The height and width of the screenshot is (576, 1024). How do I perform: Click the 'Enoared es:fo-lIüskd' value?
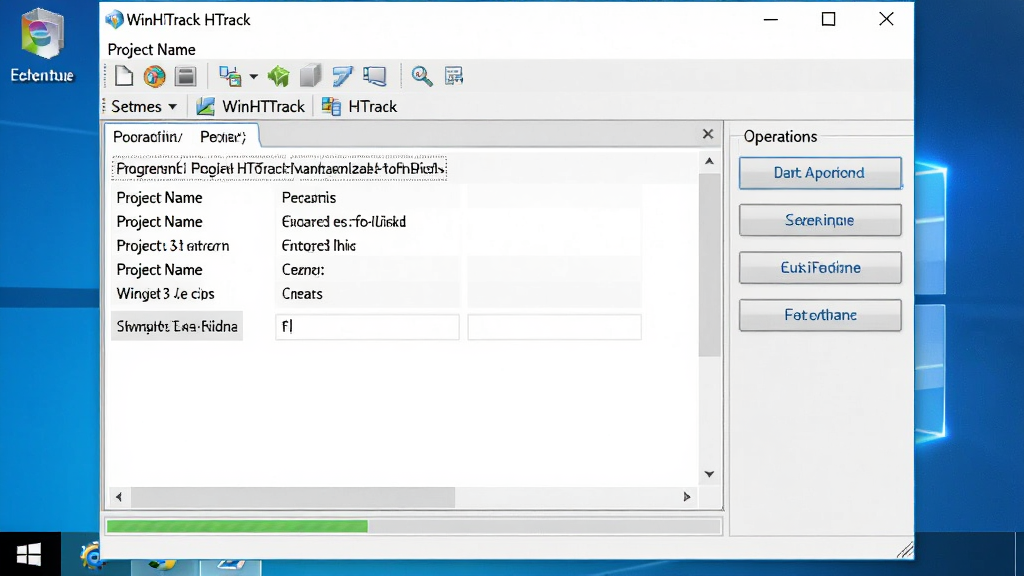pyautogui.click(x=344, y=222)
